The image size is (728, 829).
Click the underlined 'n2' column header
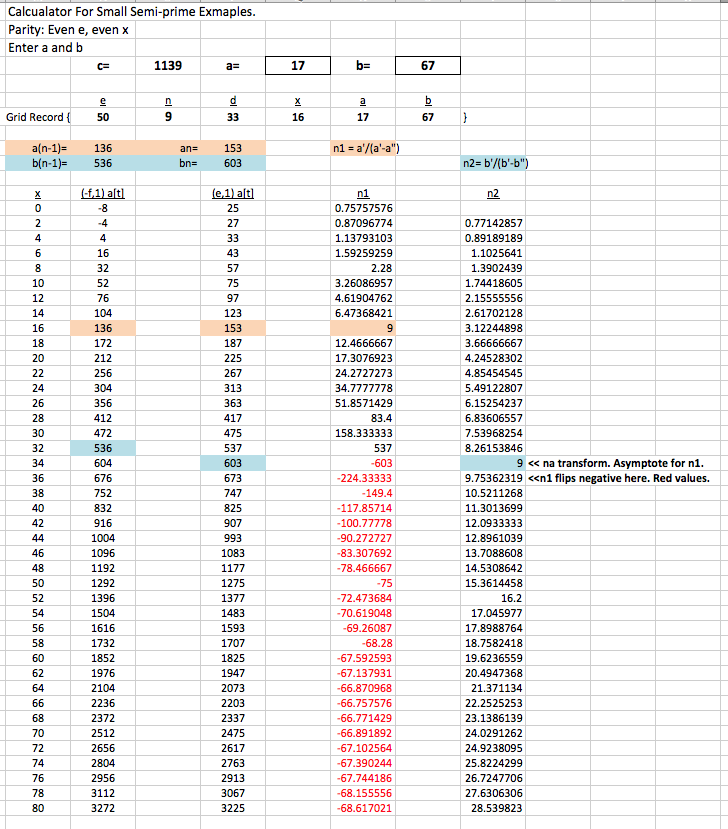[493, 194]
